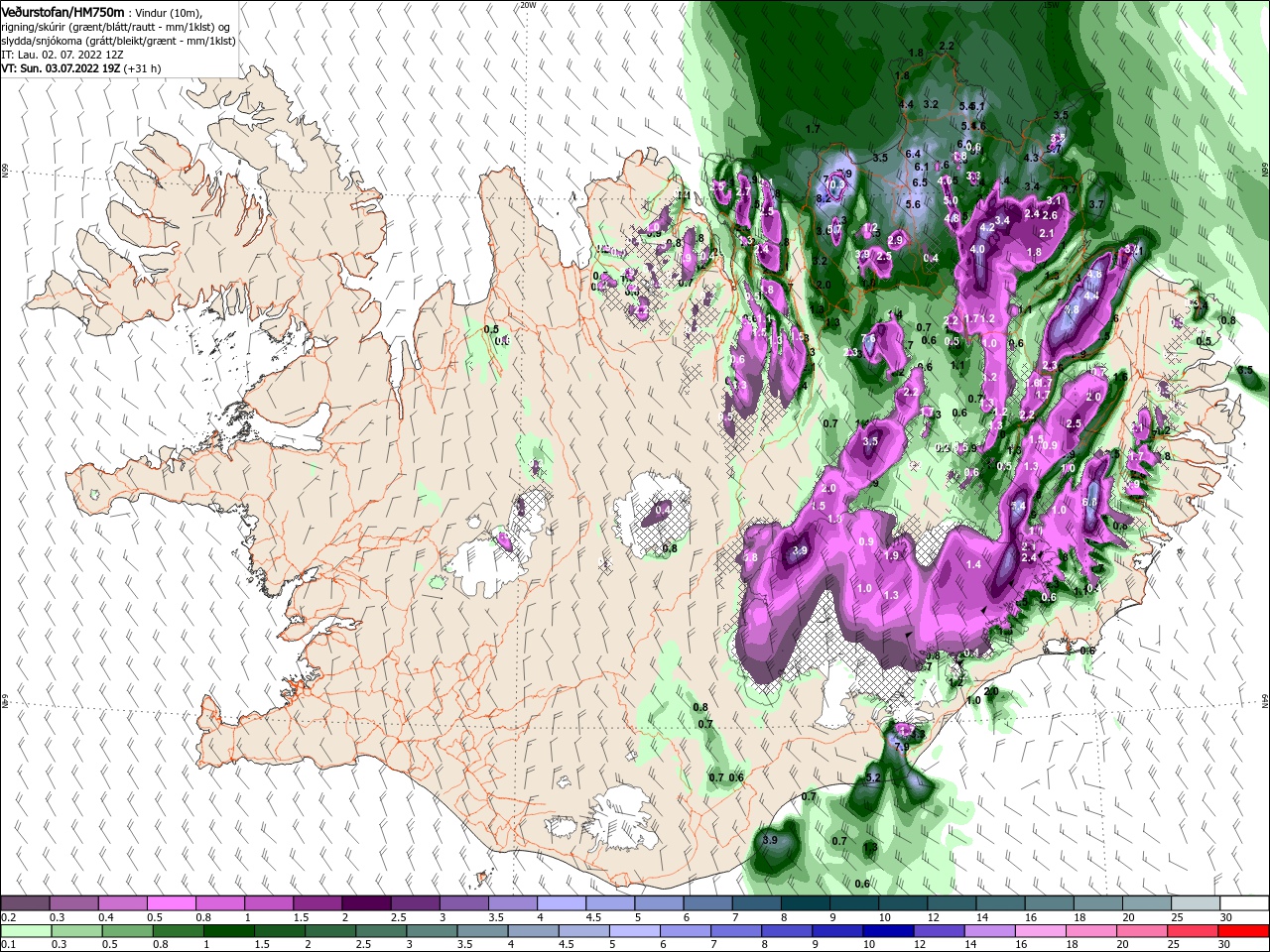1270x952 pixels.
Task: Click the medium green 0.5 swatch in the bottom legend
Action: 127,930
